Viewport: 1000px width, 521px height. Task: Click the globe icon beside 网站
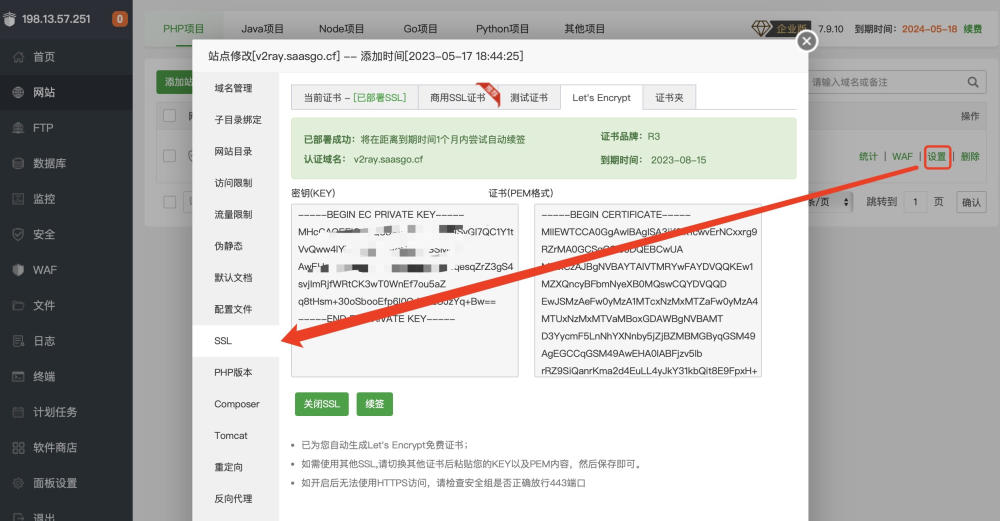18,92
